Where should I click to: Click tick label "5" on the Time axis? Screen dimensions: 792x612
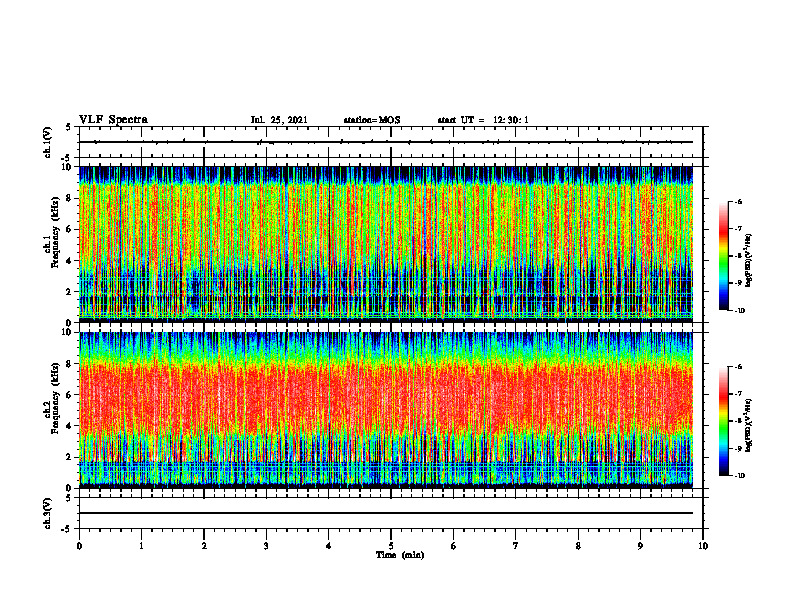(x=391, y=546)
